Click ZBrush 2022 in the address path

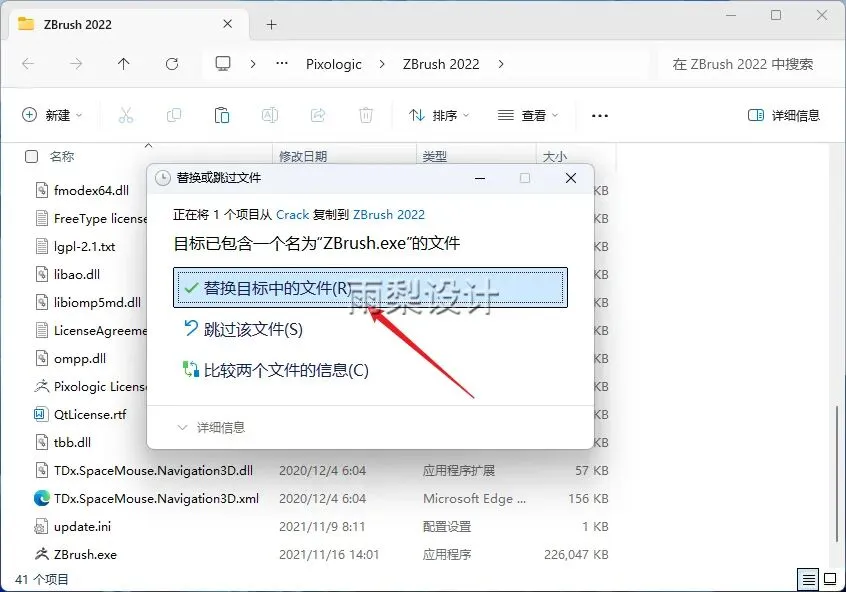(x=441, y=64)
